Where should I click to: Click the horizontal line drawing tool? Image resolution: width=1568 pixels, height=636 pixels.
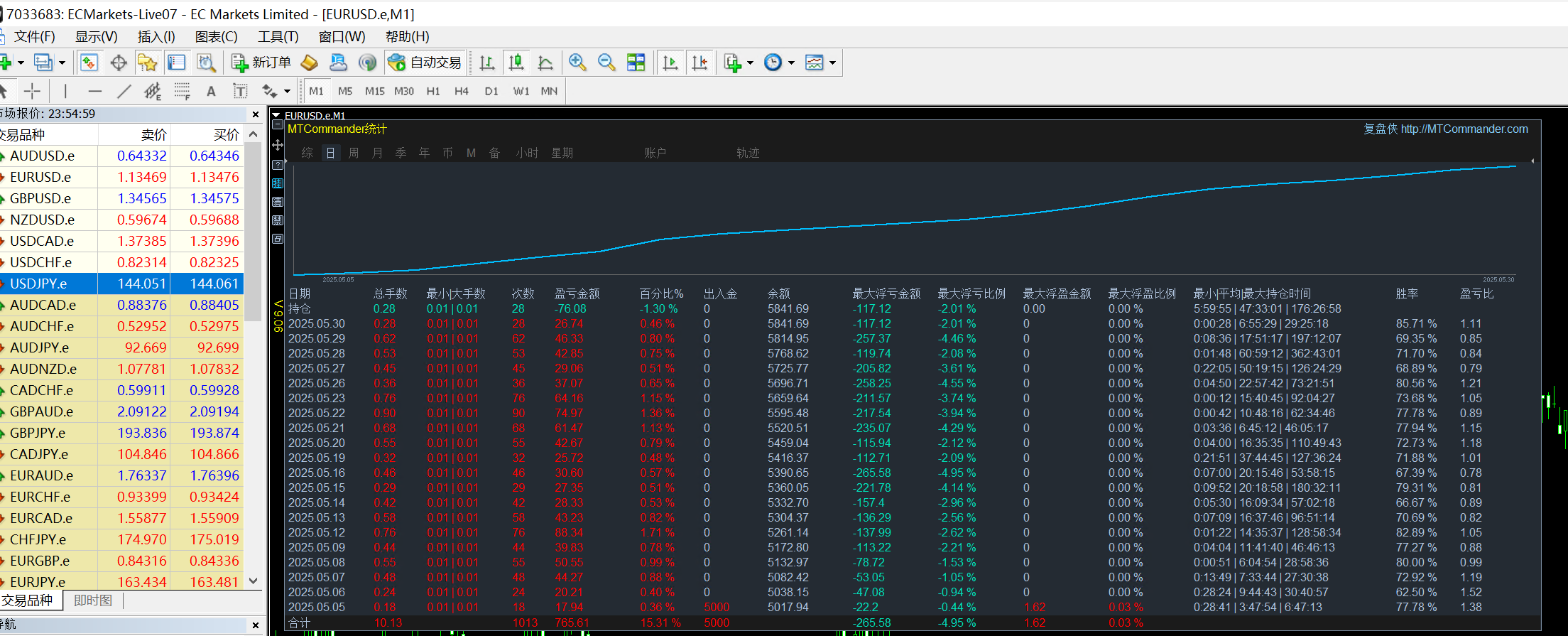(x=94, y=91)
